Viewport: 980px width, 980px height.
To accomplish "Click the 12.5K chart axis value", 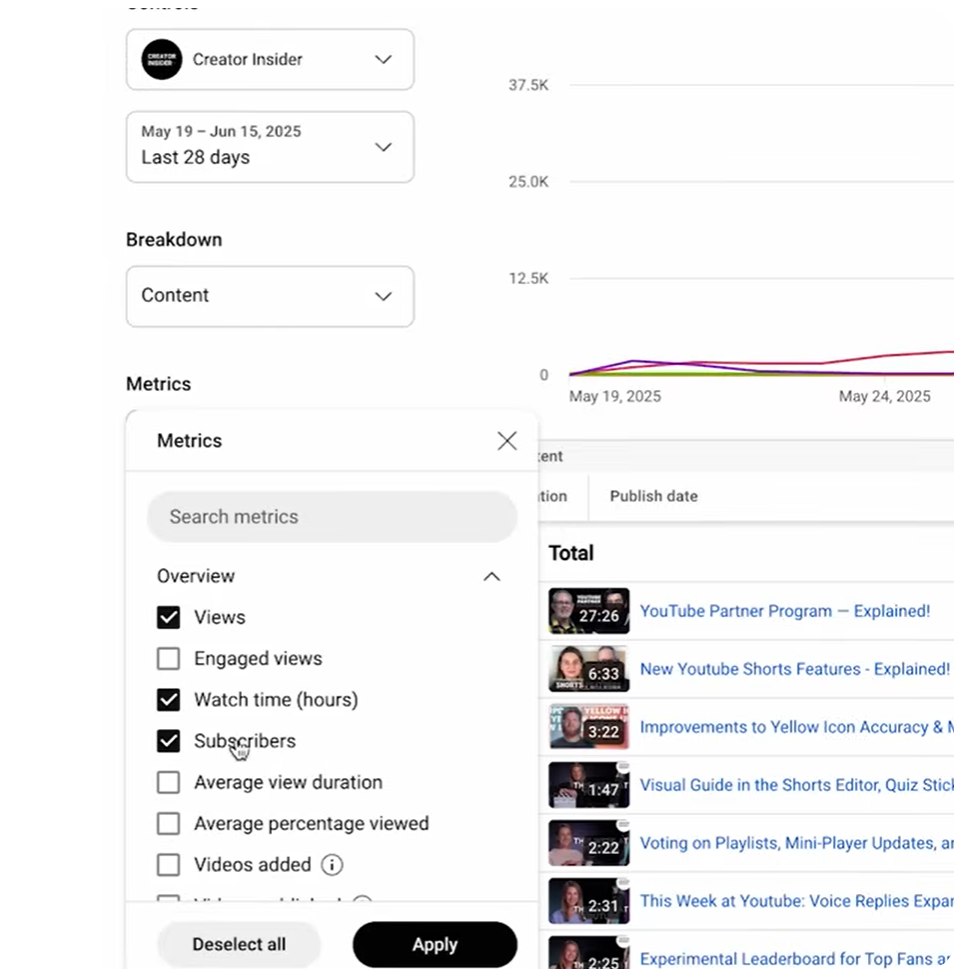I will pyautogui.click(x=528, y=279).
